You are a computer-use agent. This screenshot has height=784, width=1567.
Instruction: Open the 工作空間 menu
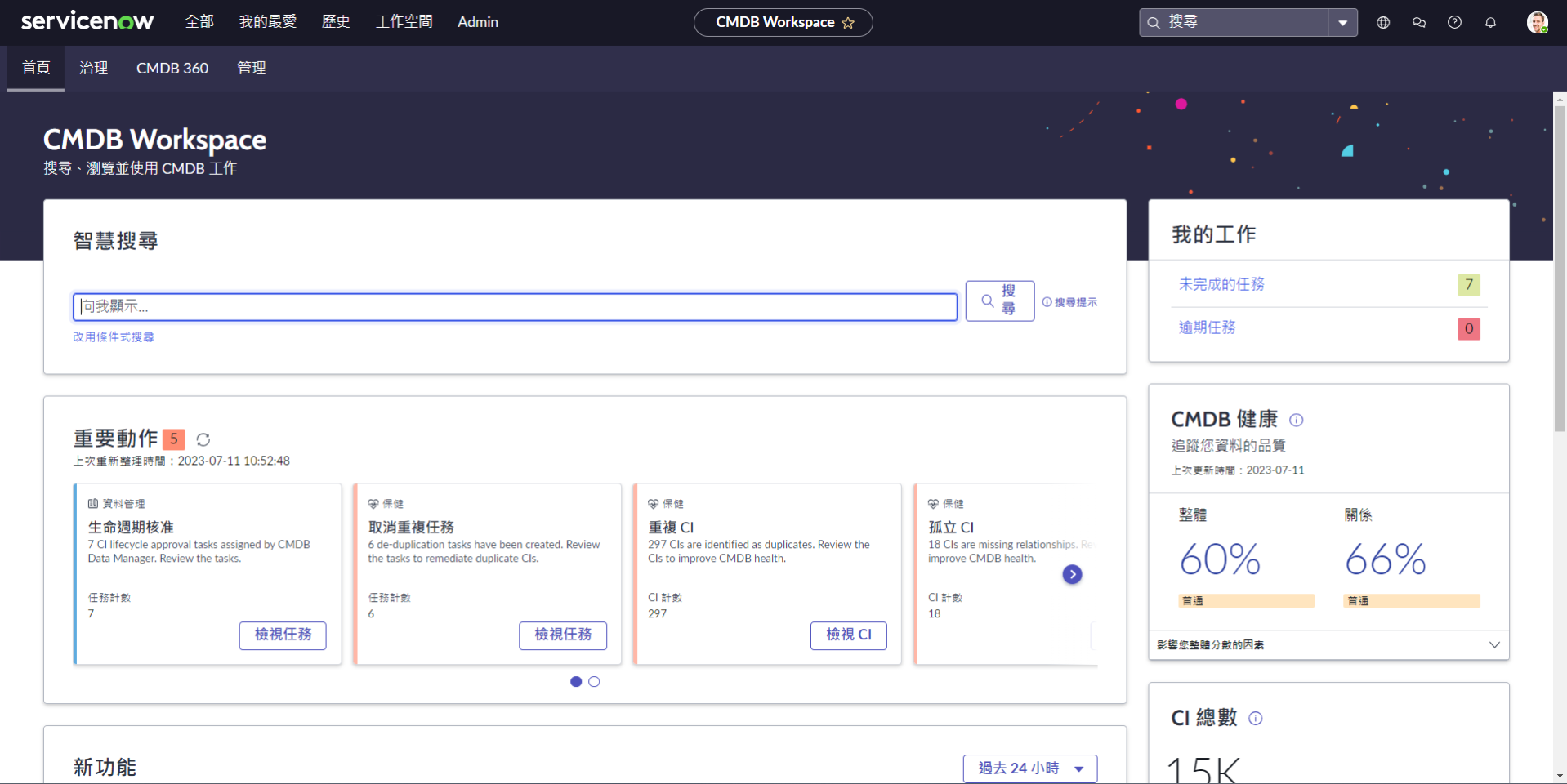(404, 22)
